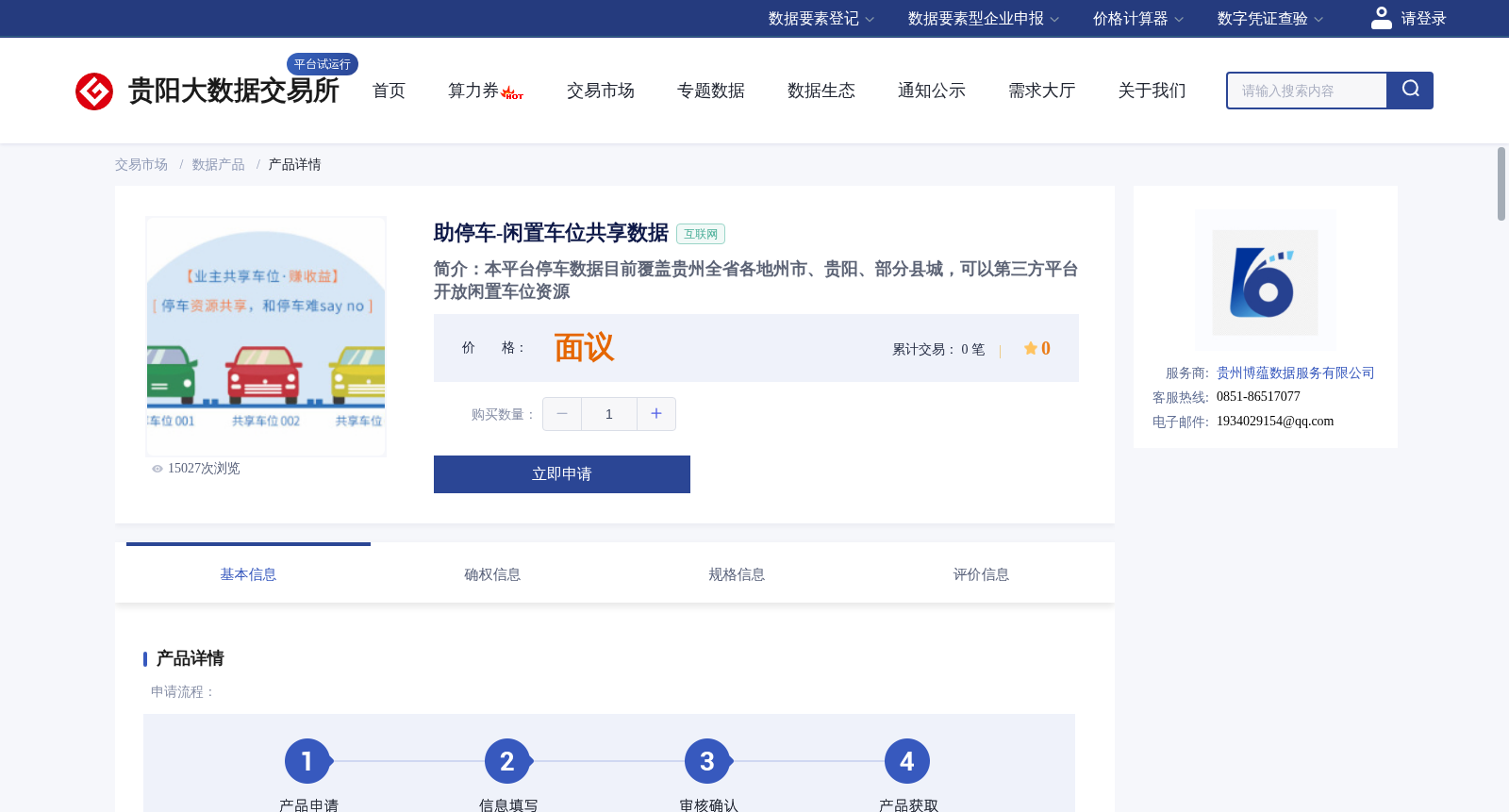
Task: Click the 面议 price text
Action: (584, 348)
